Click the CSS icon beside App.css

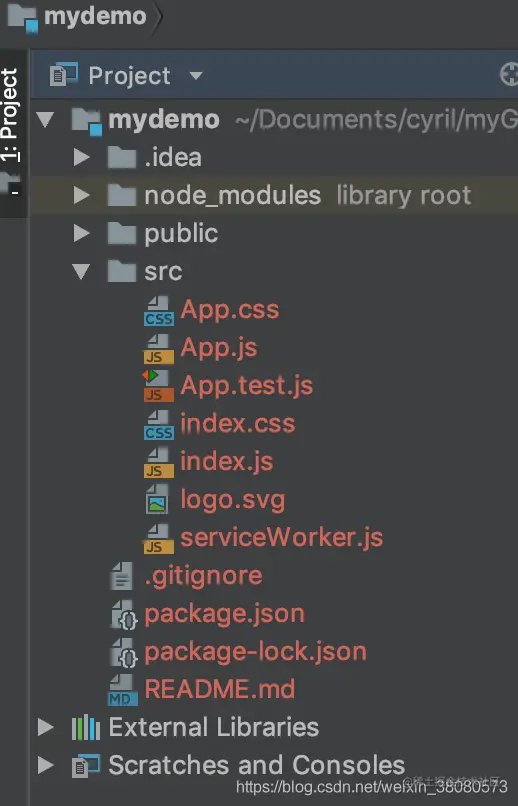click(x=159, y=310)
